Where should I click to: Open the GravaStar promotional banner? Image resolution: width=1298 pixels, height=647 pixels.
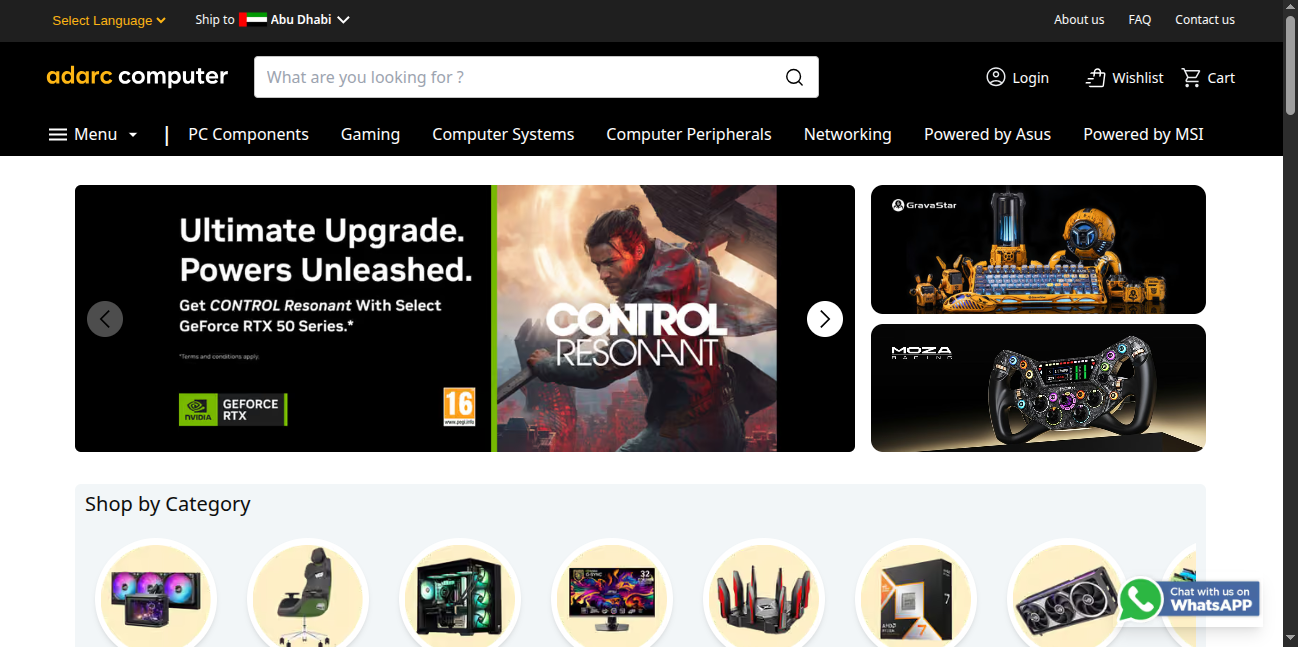point(1038,249)
